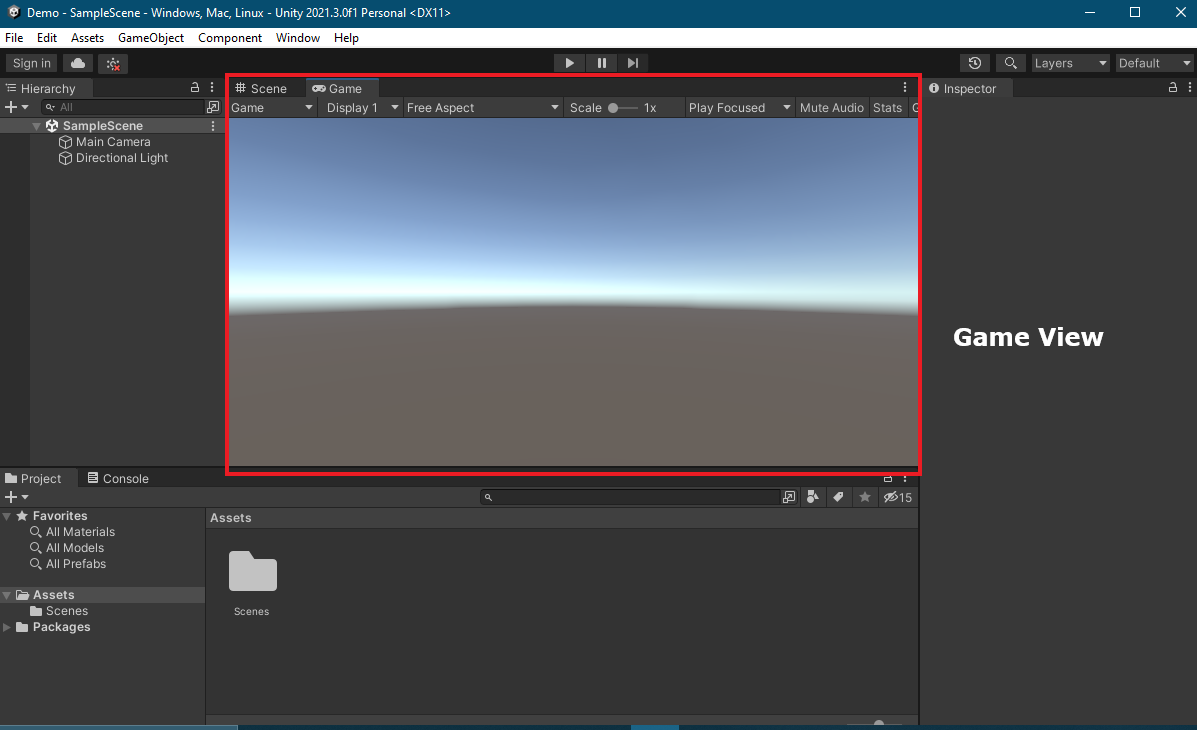Collapse the Assets folder arrow
Screen dimensions: 1197x730
(7, 595)
